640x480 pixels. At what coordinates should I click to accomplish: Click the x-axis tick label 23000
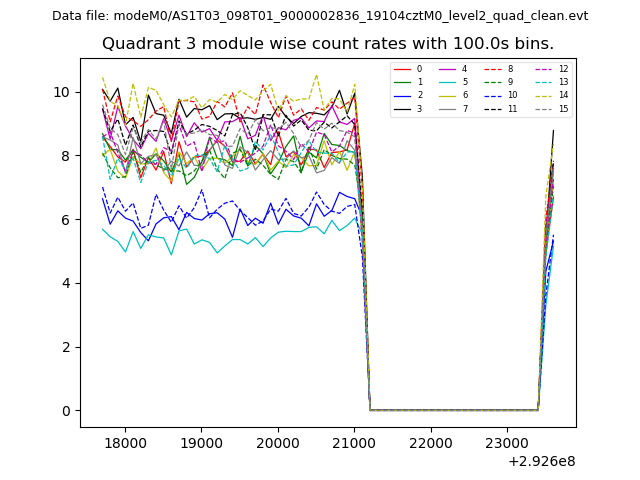click(x=507, y=442)
